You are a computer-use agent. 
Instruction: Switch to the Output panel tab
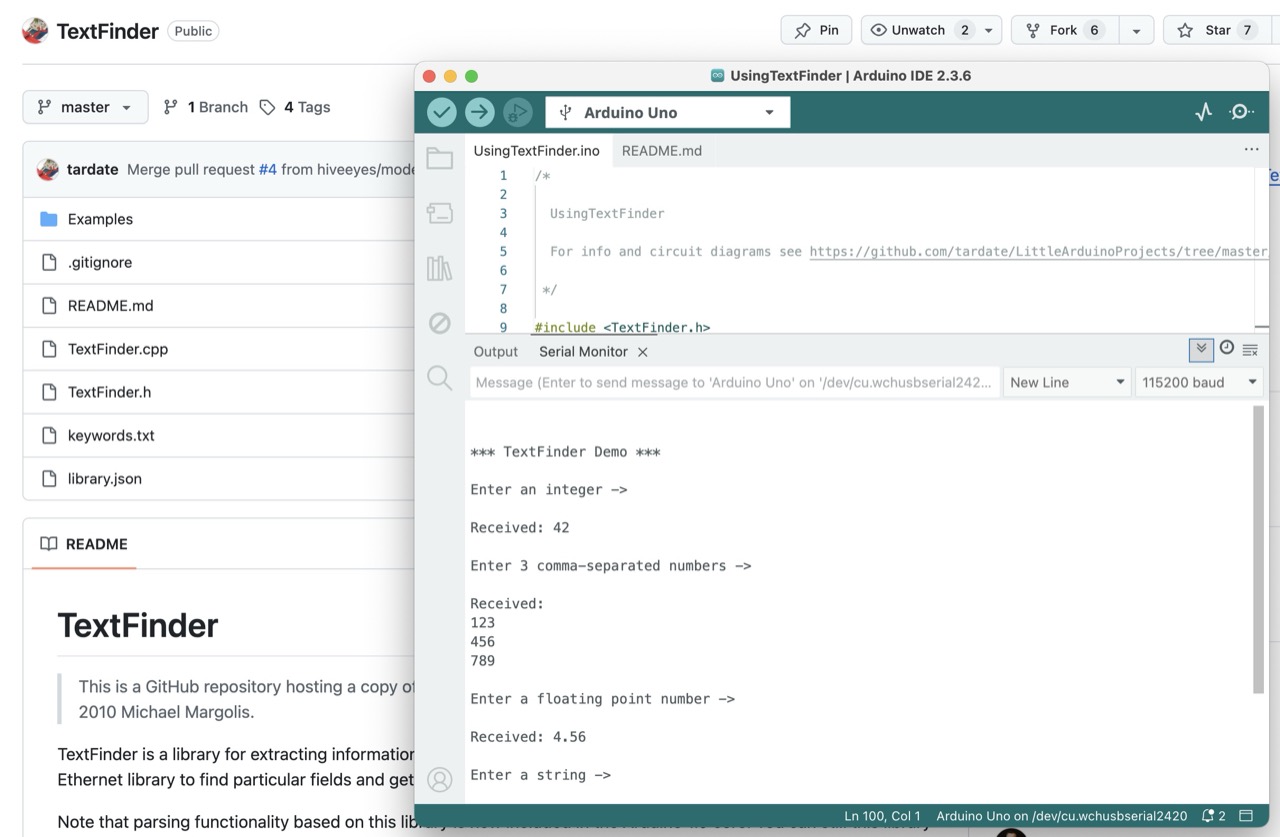click(x=495, y=352)
